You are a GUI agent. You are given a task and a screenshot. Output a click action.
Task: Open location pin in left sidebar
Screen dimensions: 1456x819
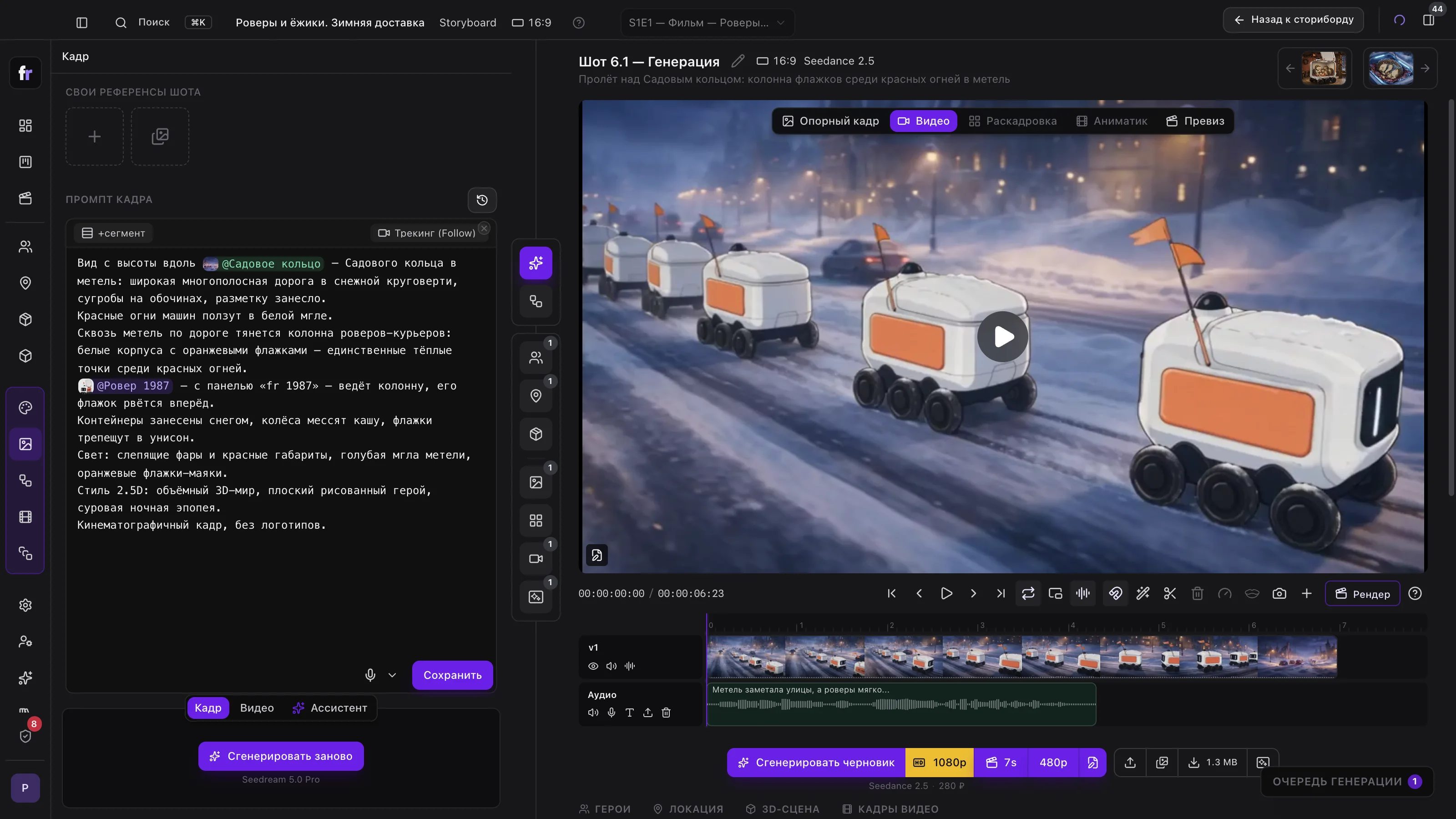pyautogui.click(x=25, y=283)
